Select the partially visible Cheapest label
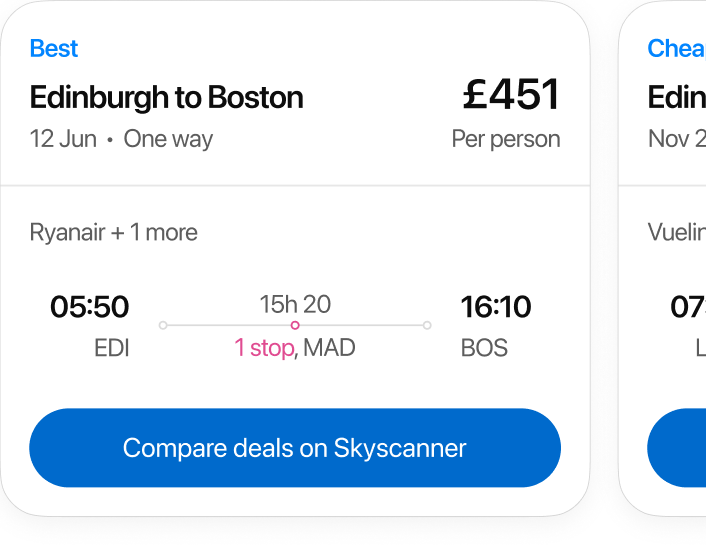Image resolution: width=706 pixels, height=549 pixels. (677, 49)
